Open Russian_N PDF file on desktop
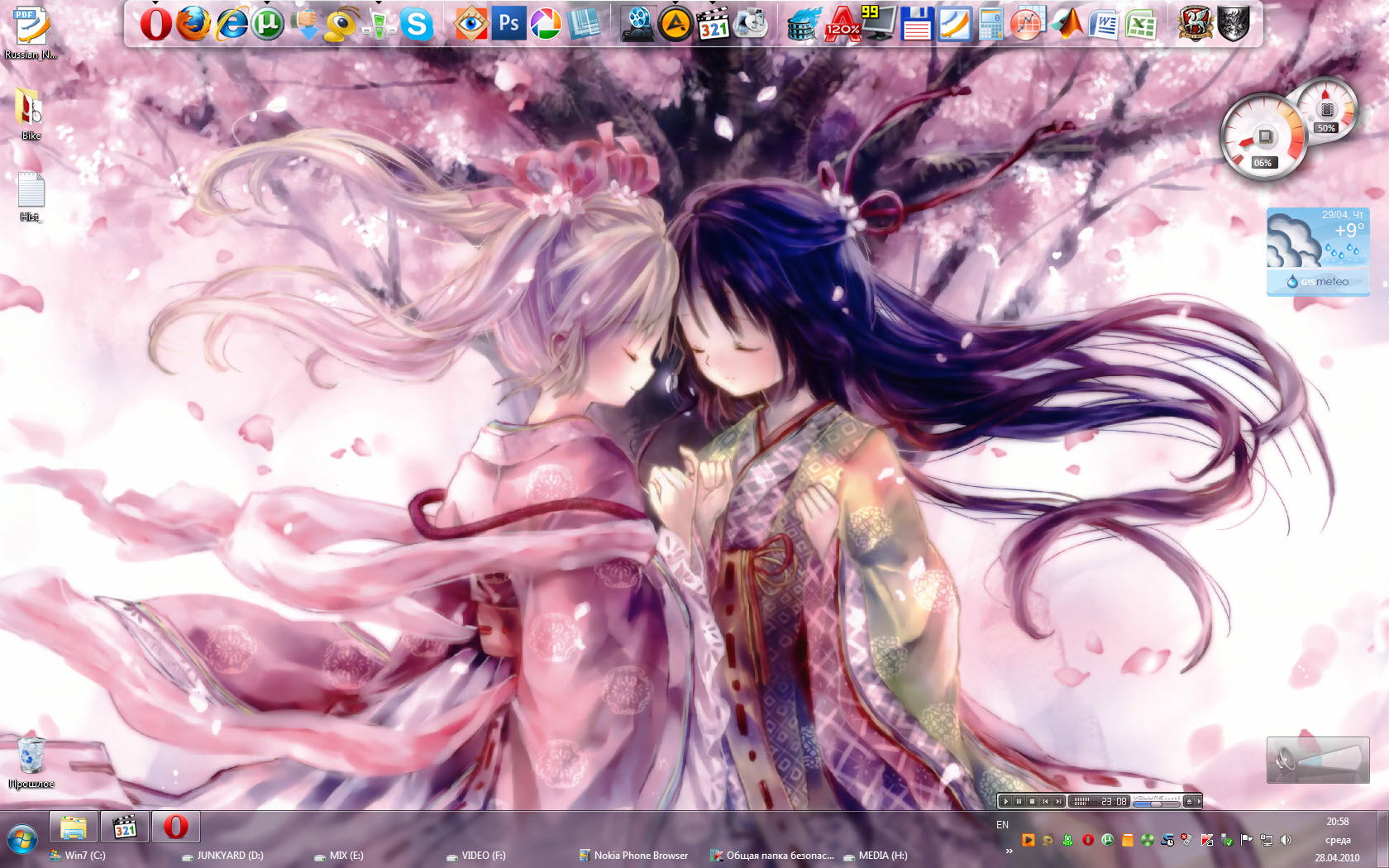The width and height of the screenshot is (1389, 868). [31, 33]
